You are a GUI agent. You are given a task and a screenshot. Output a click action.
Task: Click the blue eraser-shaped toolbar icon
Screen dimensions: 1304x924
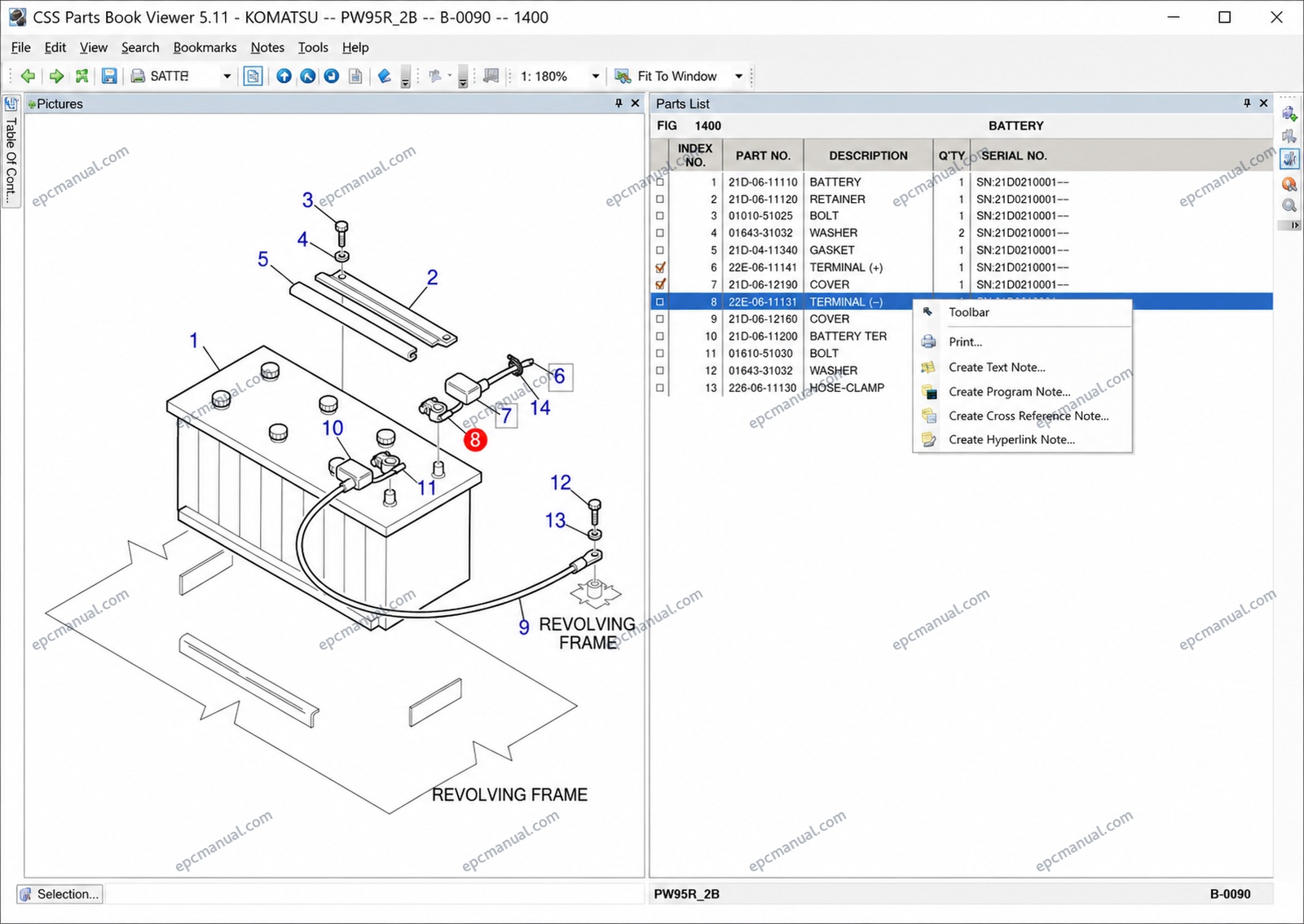[x=385, y=76]
